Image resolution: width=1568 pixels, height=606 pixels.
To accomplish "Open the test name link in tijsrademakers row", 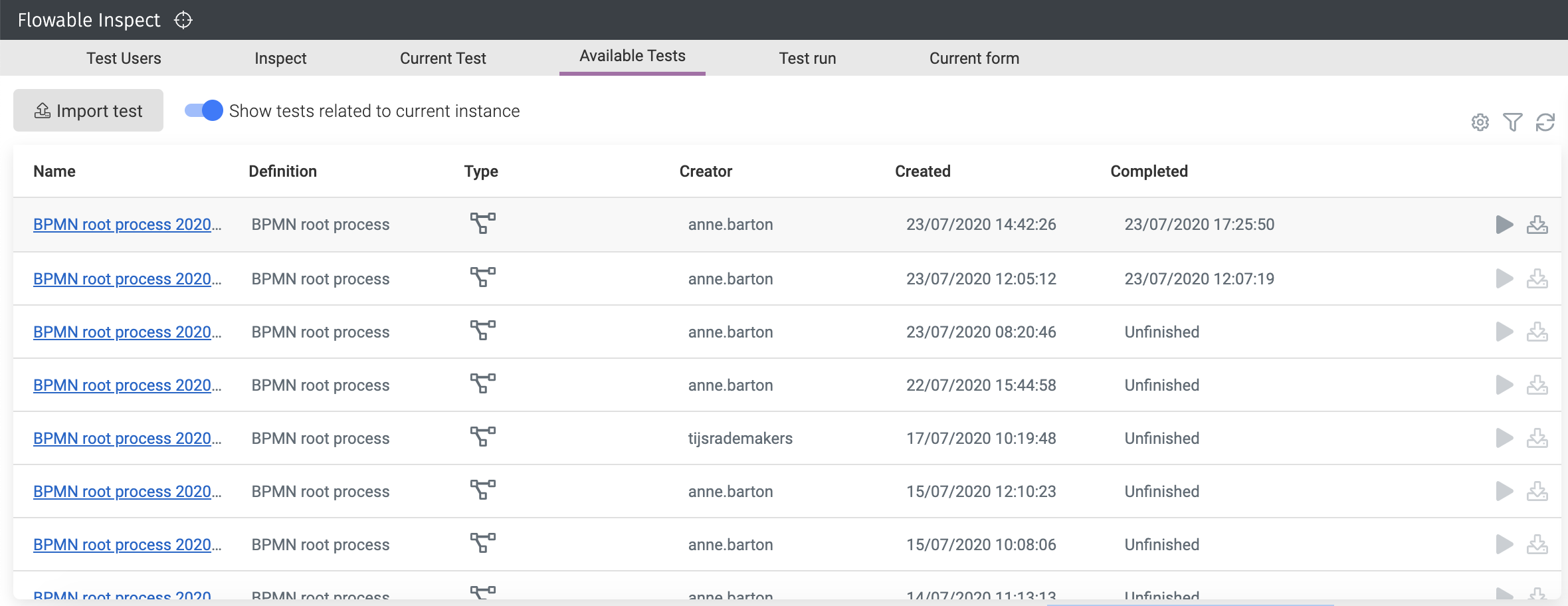I will coord(128,438).
